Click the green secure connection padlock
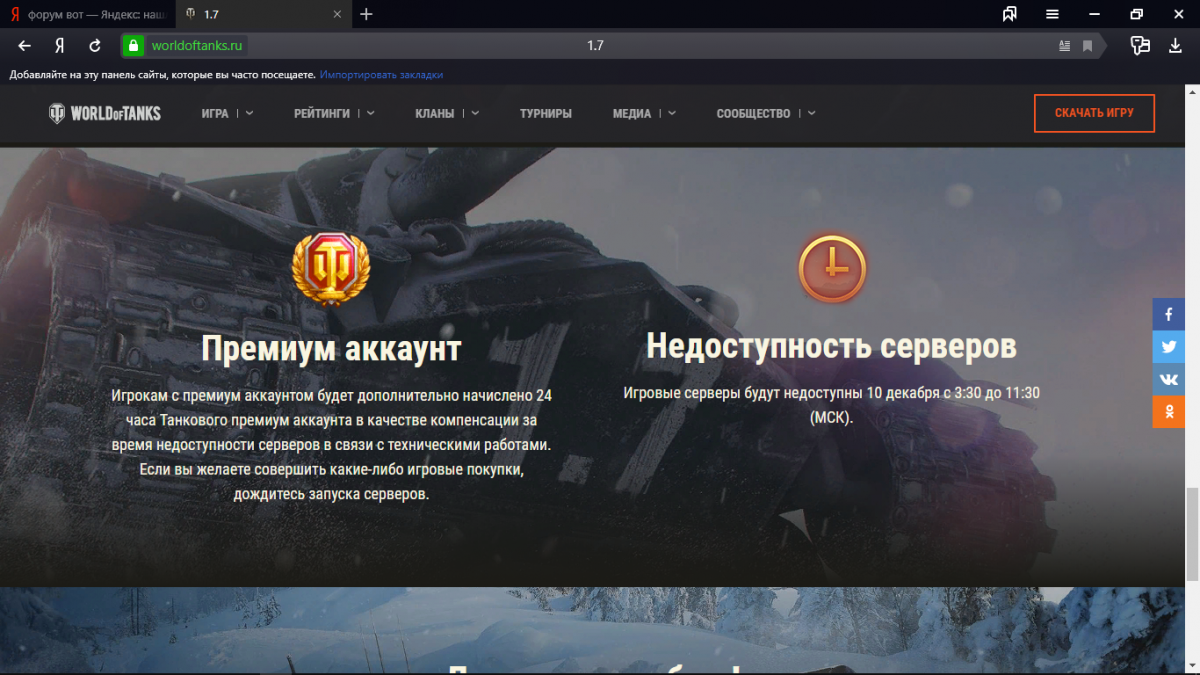 (133, 46)
